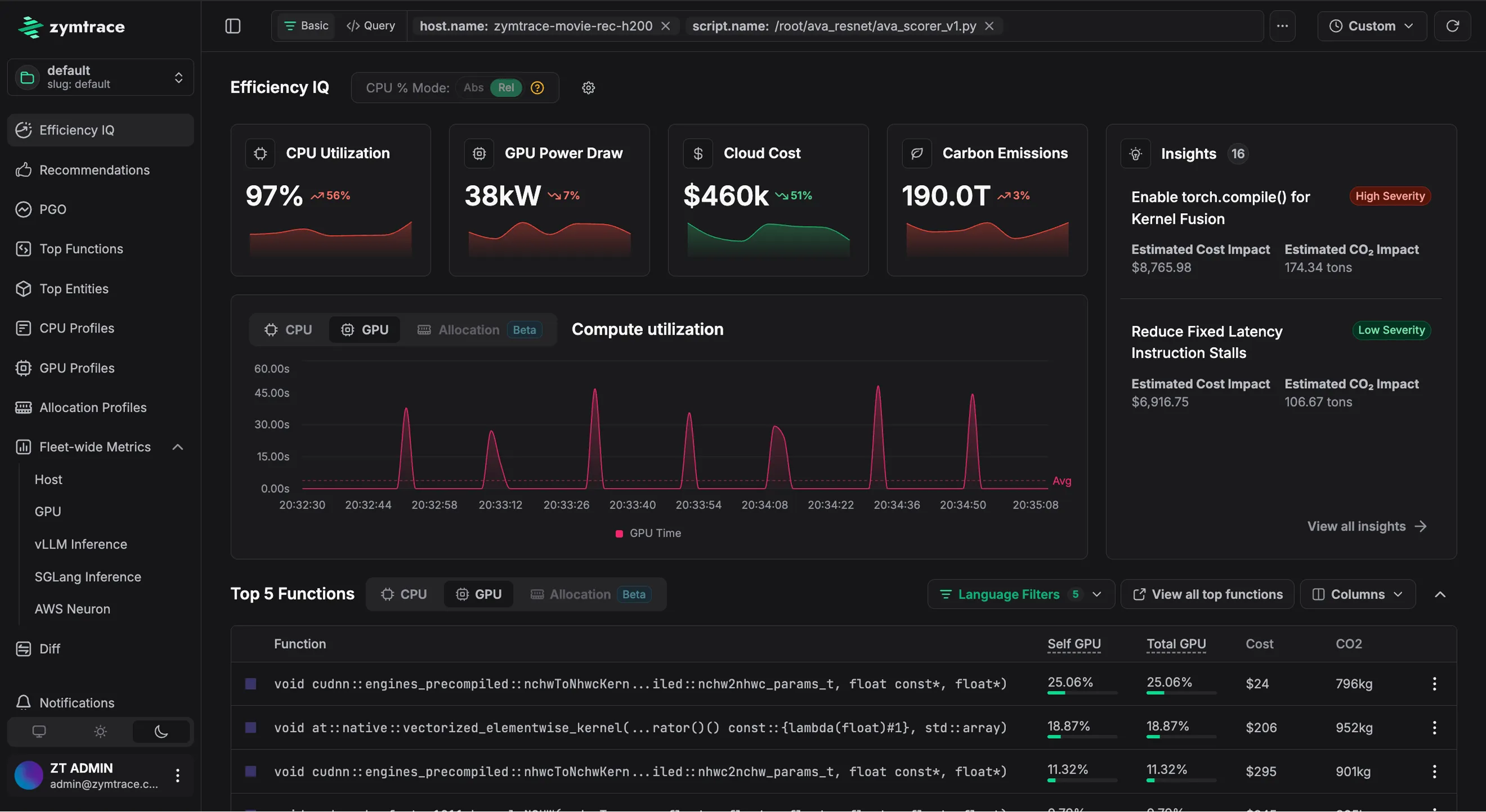Click color swatch of vectorized_elementwise_kernel row
The image size is (1486, 812).
click(250, 727)
